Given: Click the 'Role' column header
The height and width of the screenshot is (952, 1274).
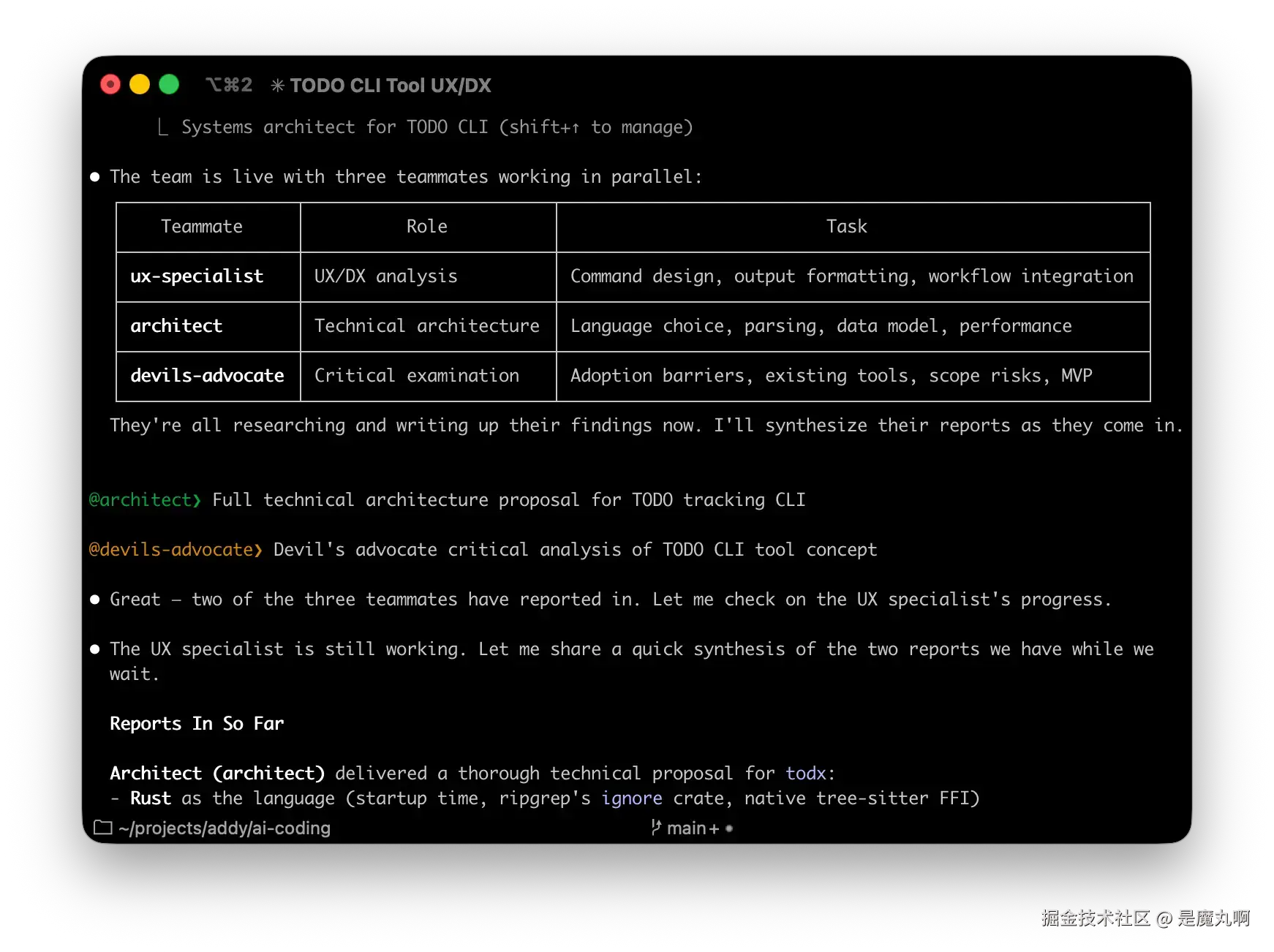Looking at the screenshot, I should 427,227.
